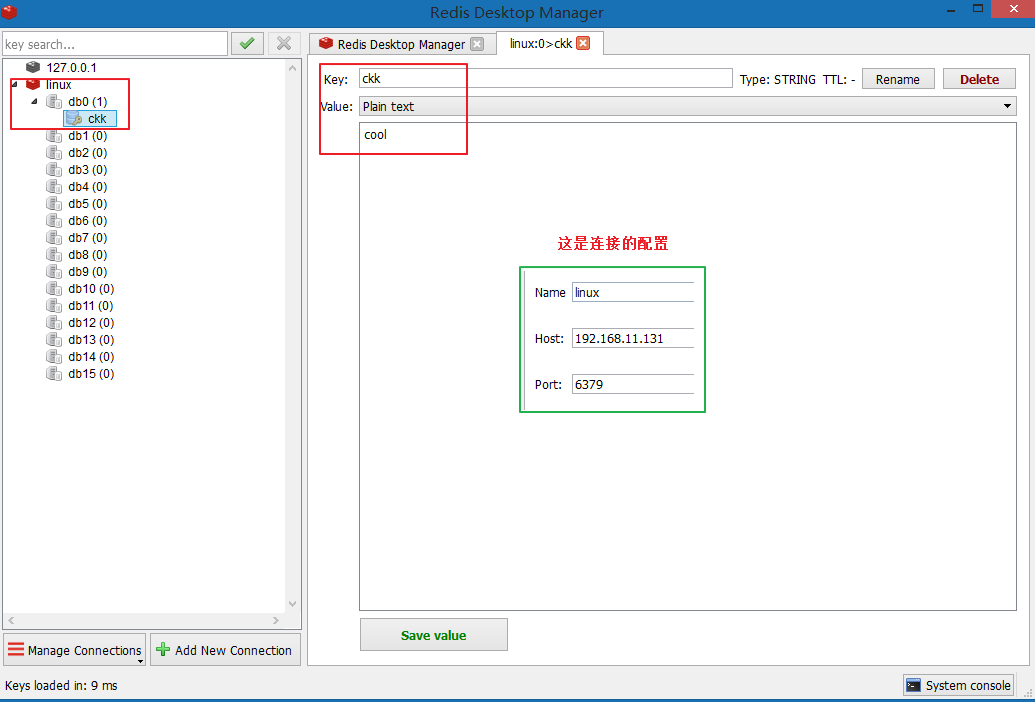Click the Port field 6379
This screenshot has width=1035, height=702.
(632, 384)
